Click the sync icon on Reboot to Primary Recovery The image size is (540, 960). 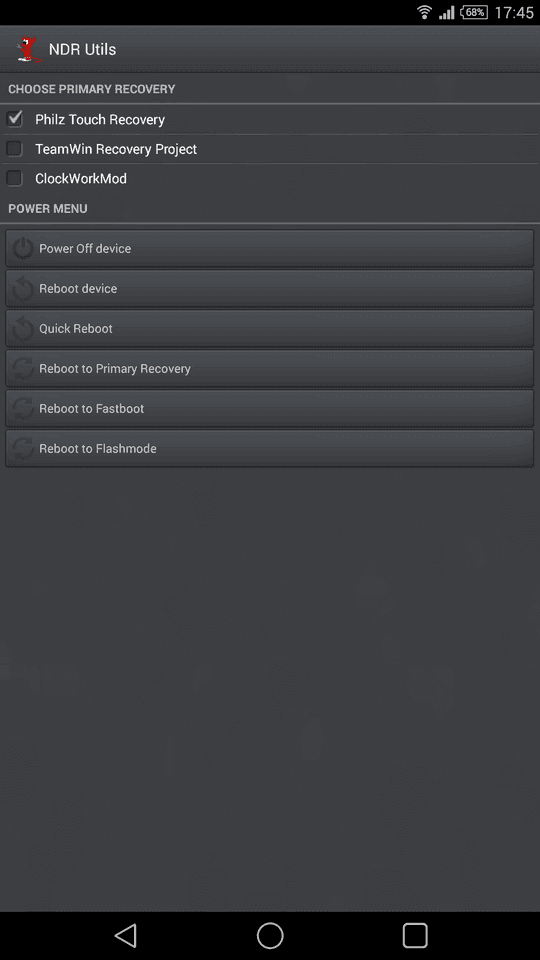(x=23, y=369)
